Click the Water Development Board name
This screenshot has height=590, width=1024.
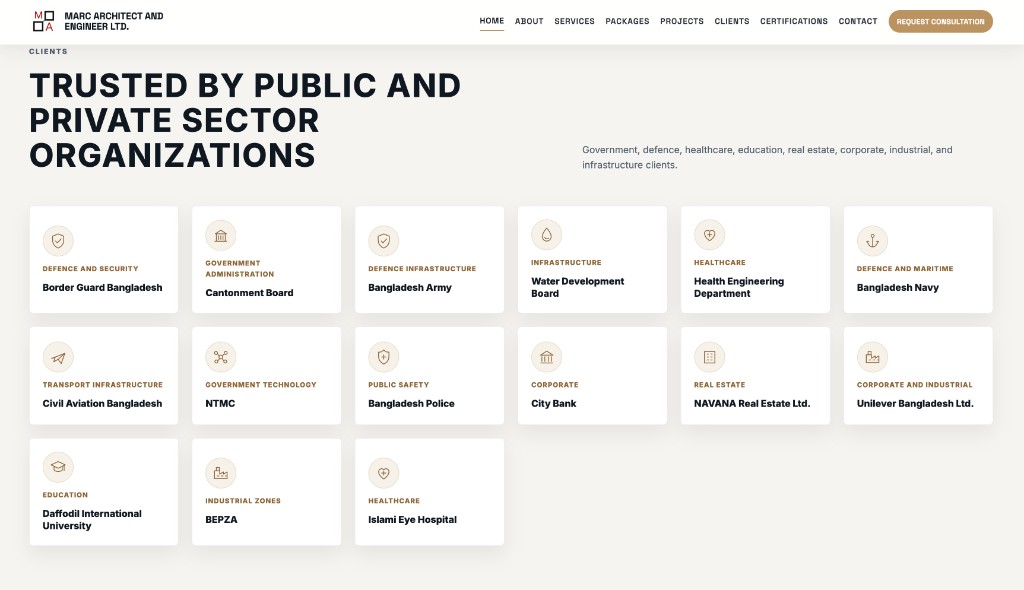[x=577, y=287]
